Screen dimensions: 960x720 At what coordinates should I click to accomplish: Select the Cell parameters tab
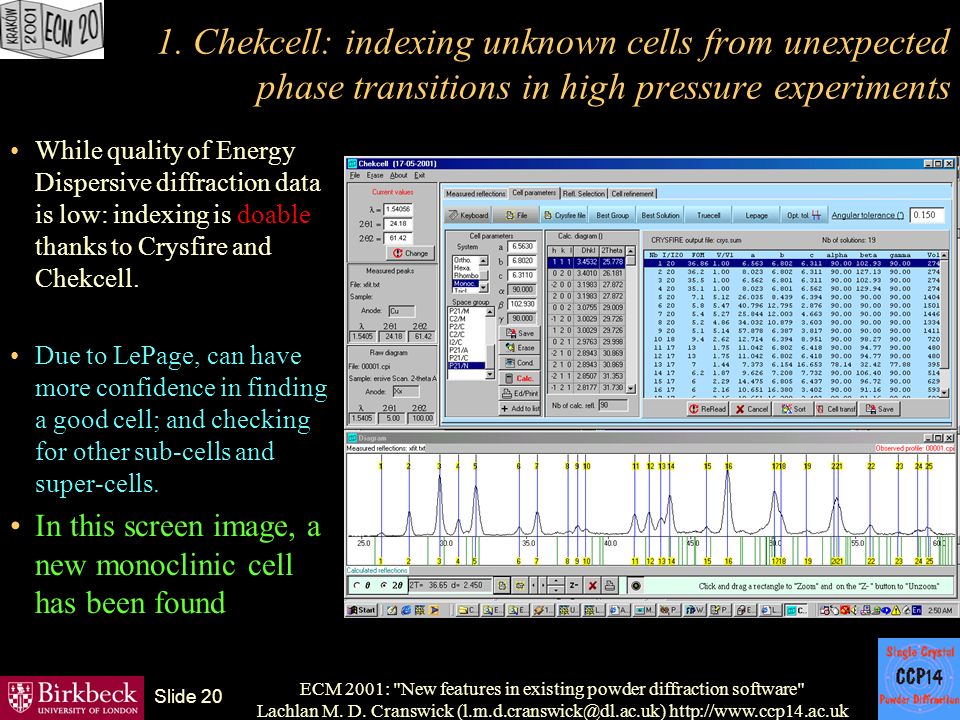(x=534, y=193)
